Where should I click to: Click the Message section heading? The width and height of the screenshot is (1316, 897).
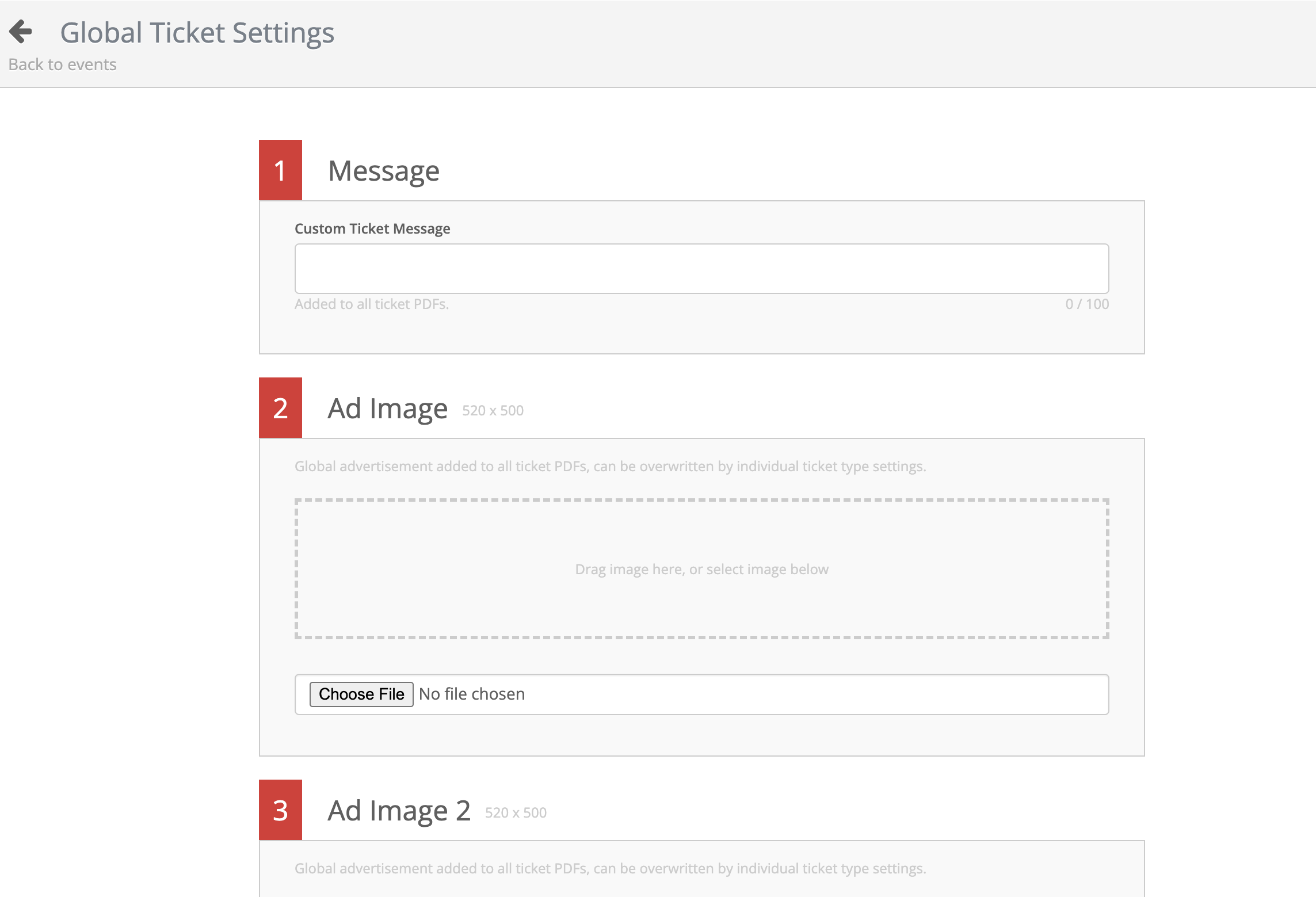(384, 171)
